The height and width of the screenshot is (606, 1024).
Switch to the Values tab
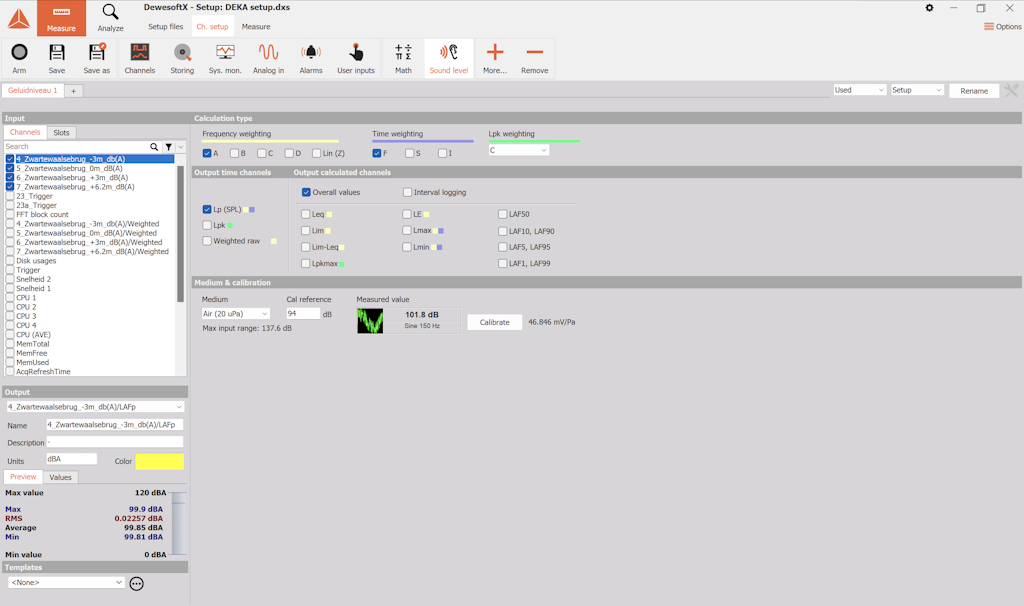[61, 477]
